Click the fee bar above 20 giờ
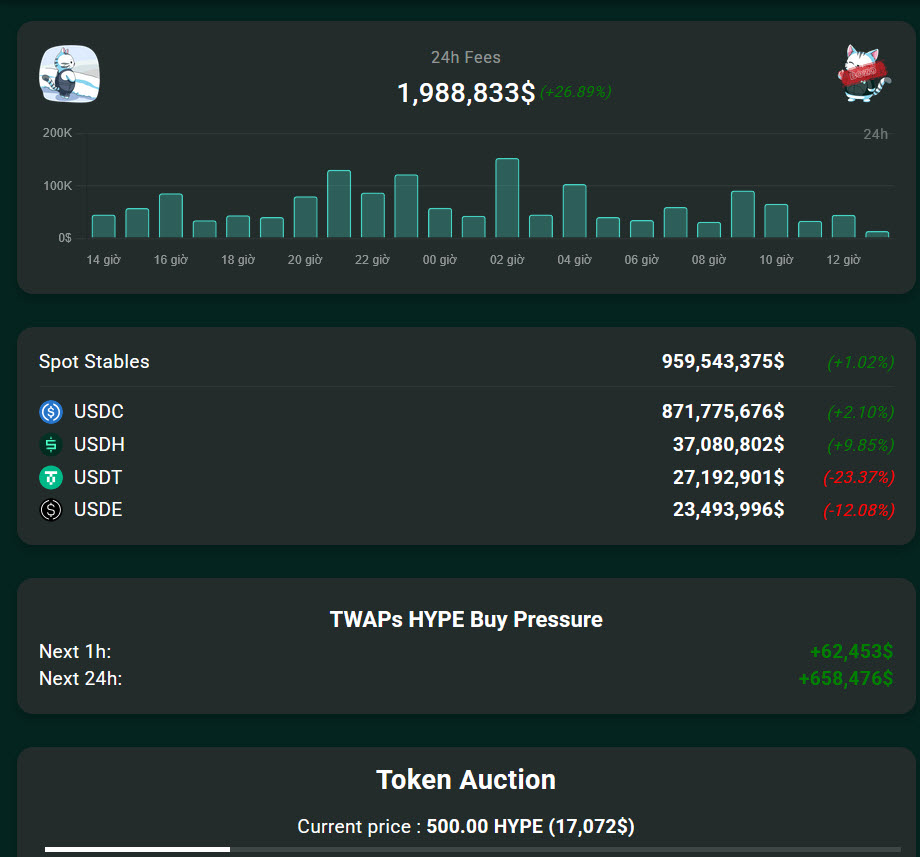The height and width of the screenshot is (857, 920). coord(306,217)
